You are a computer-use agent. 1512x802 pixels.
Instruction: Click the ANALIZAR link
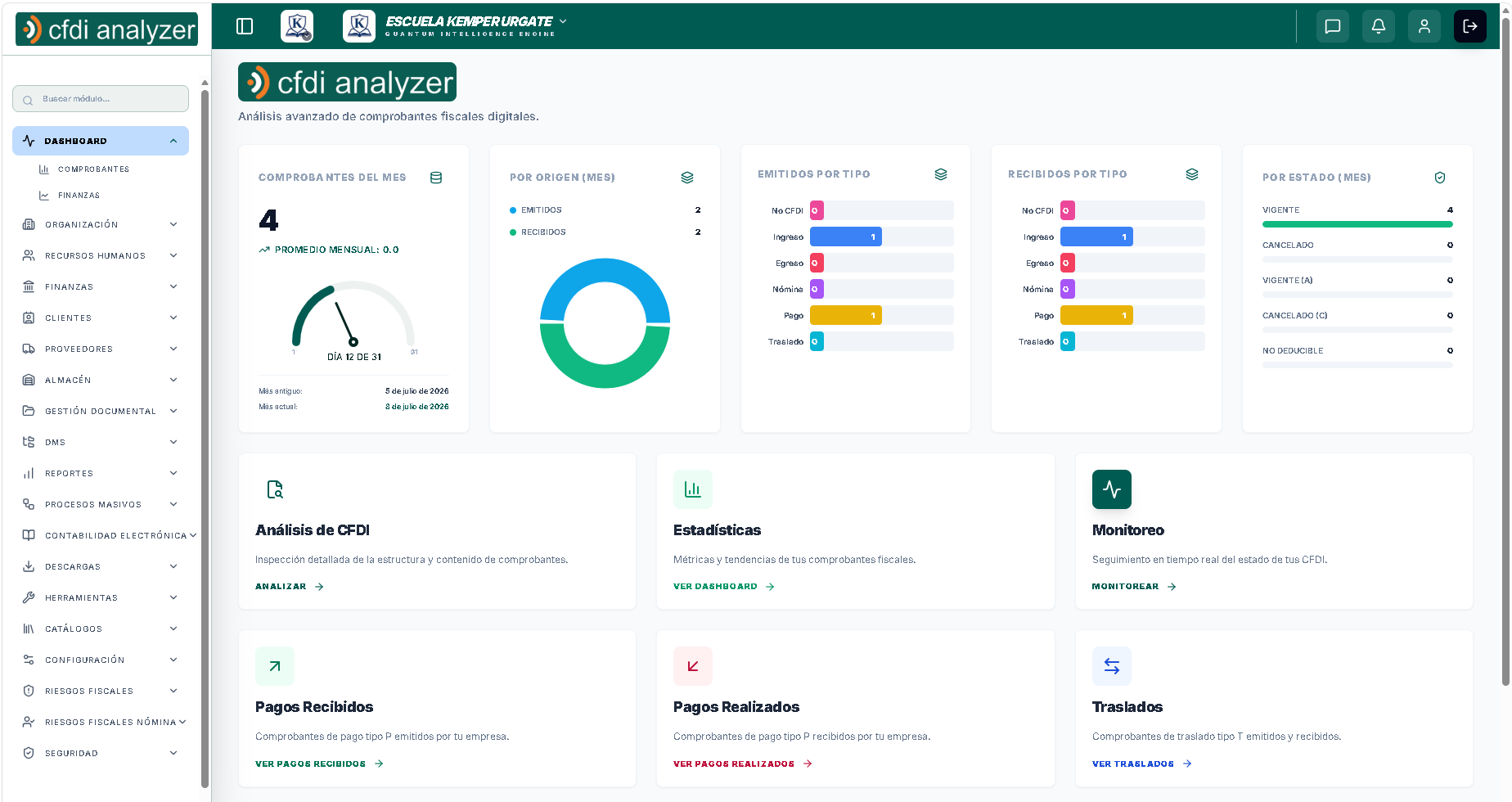pyautogui.click(x=290, y=587)
